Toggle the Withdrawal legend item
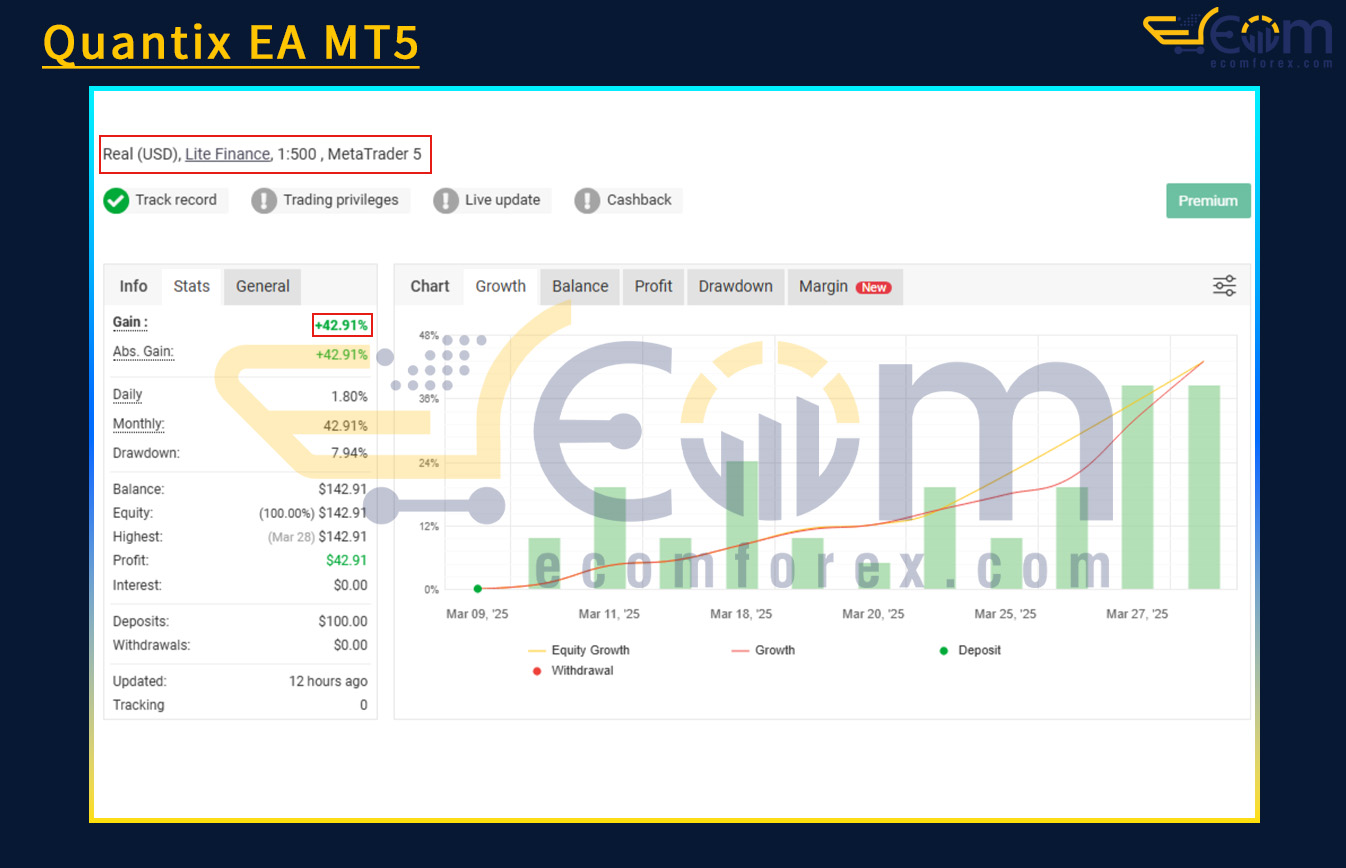The width and height of the screenshot is (1346, 868). [573, 671]
